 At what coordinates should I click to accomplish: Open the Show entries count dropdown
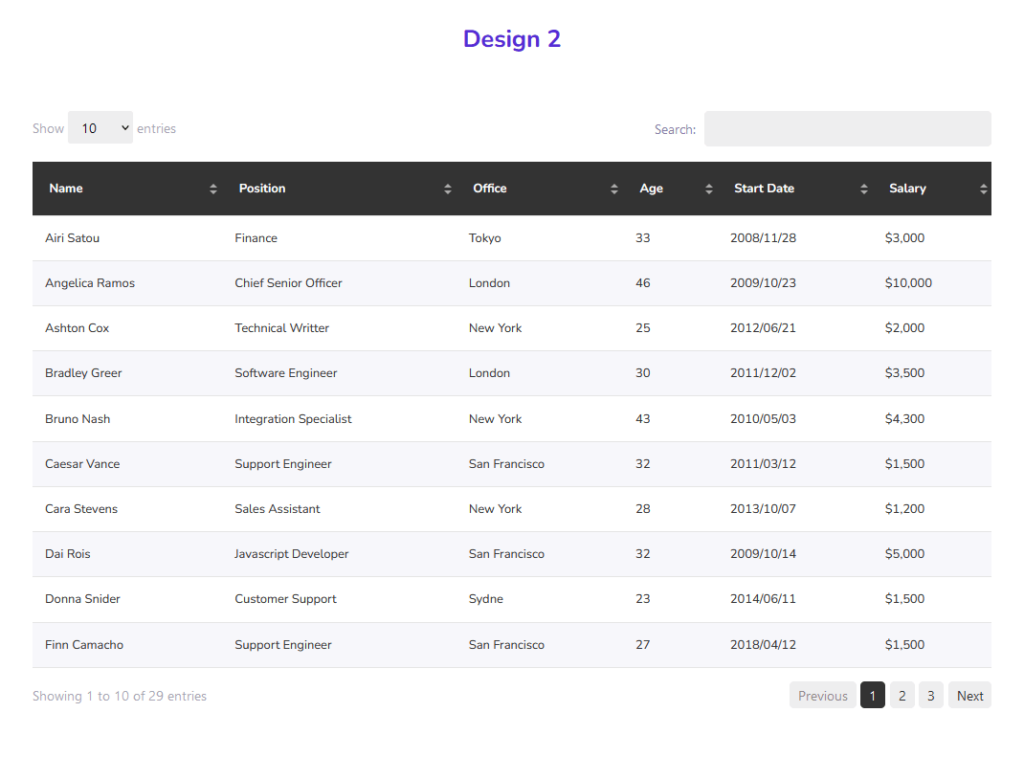click(x=101, y=128)
